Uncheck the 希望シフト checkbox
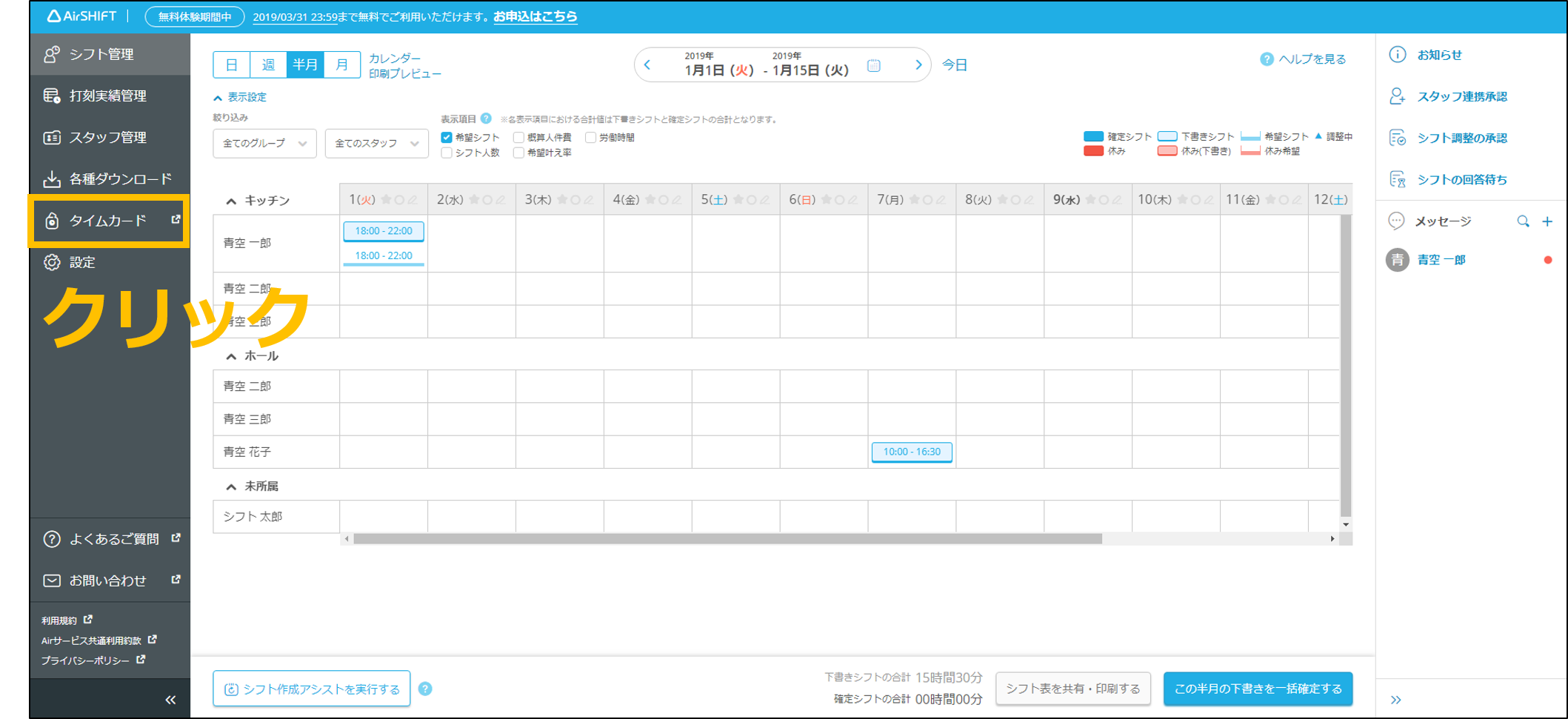 pyautogui.click(x=447, y=138)
